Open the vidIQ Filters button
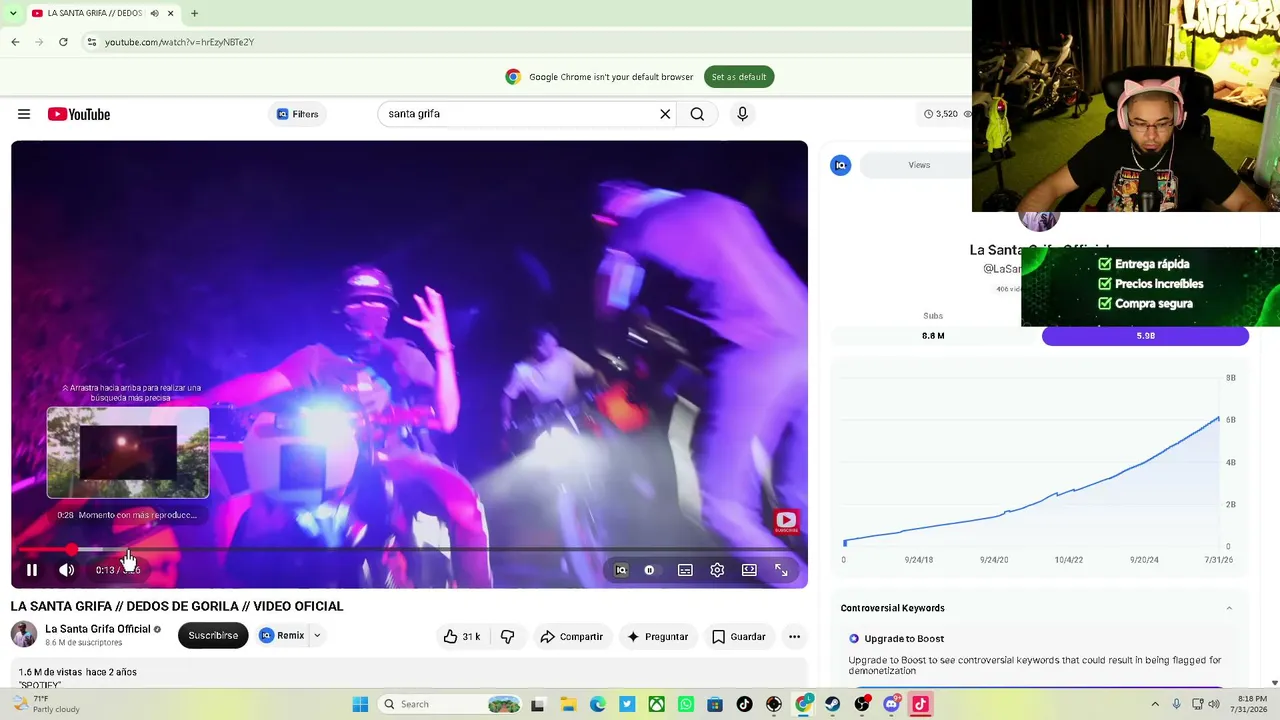The width and height of the screenshot is (1280, 720). pyautogui.click(x=297, y=114)
